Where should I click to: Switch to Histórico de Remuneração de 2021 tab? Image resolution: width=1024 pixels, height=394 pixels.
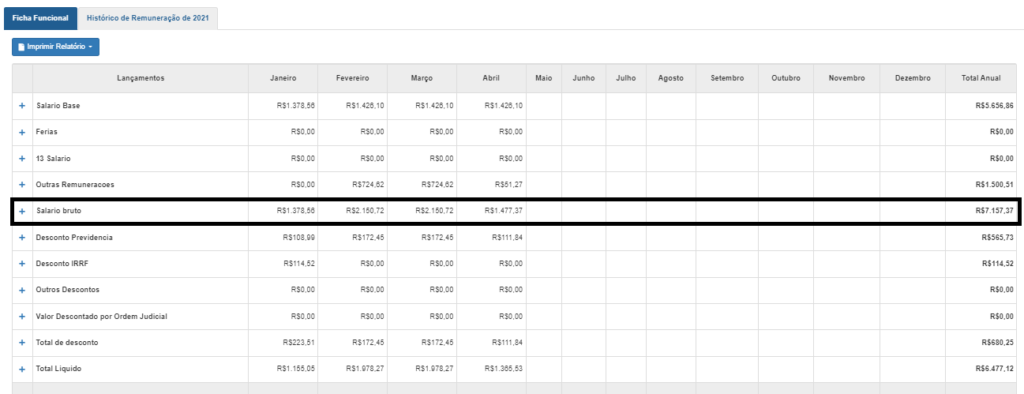[148, 18]
